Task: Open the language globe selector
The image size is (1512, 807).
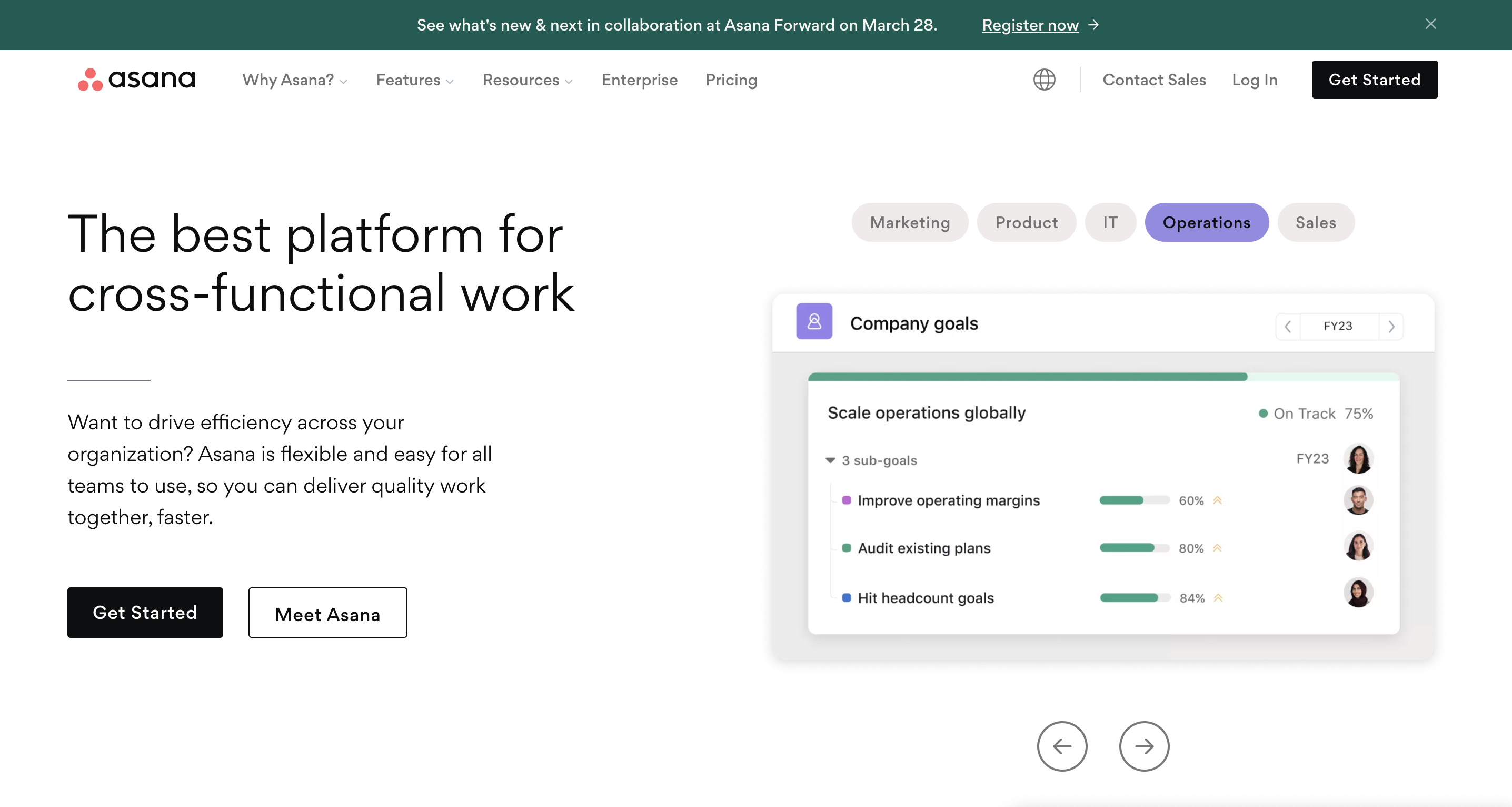Action: coord(1044,80)
